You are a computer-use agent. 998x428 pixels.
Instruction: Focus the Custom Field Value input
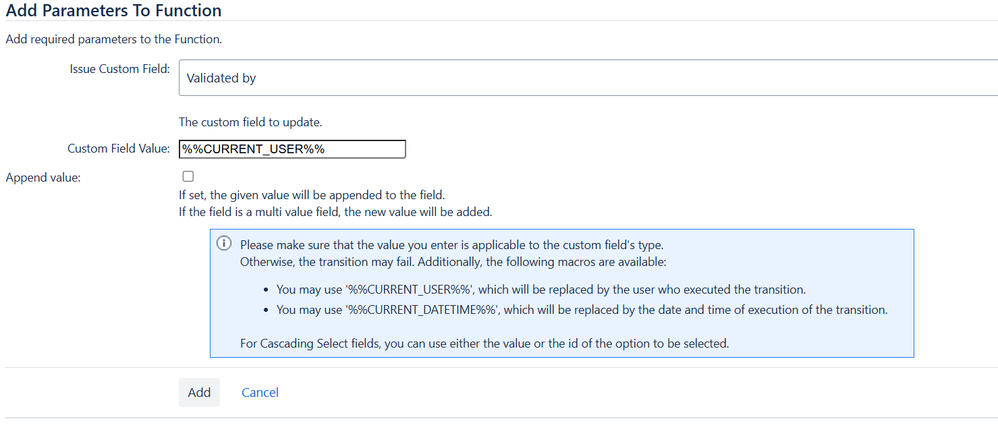292,149
